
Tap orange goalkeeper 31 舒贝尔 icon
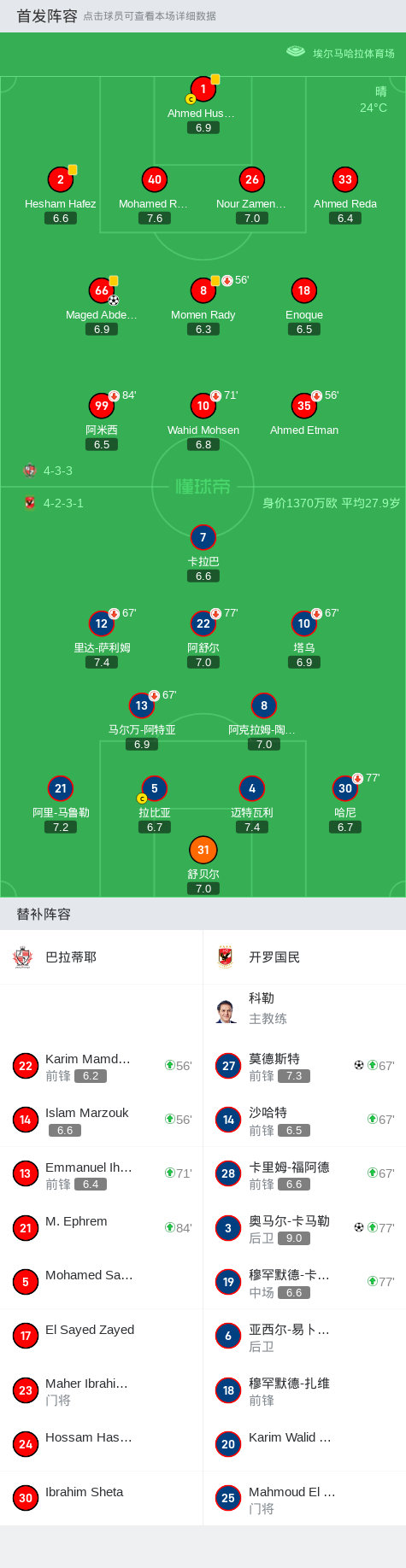(203, 850)
